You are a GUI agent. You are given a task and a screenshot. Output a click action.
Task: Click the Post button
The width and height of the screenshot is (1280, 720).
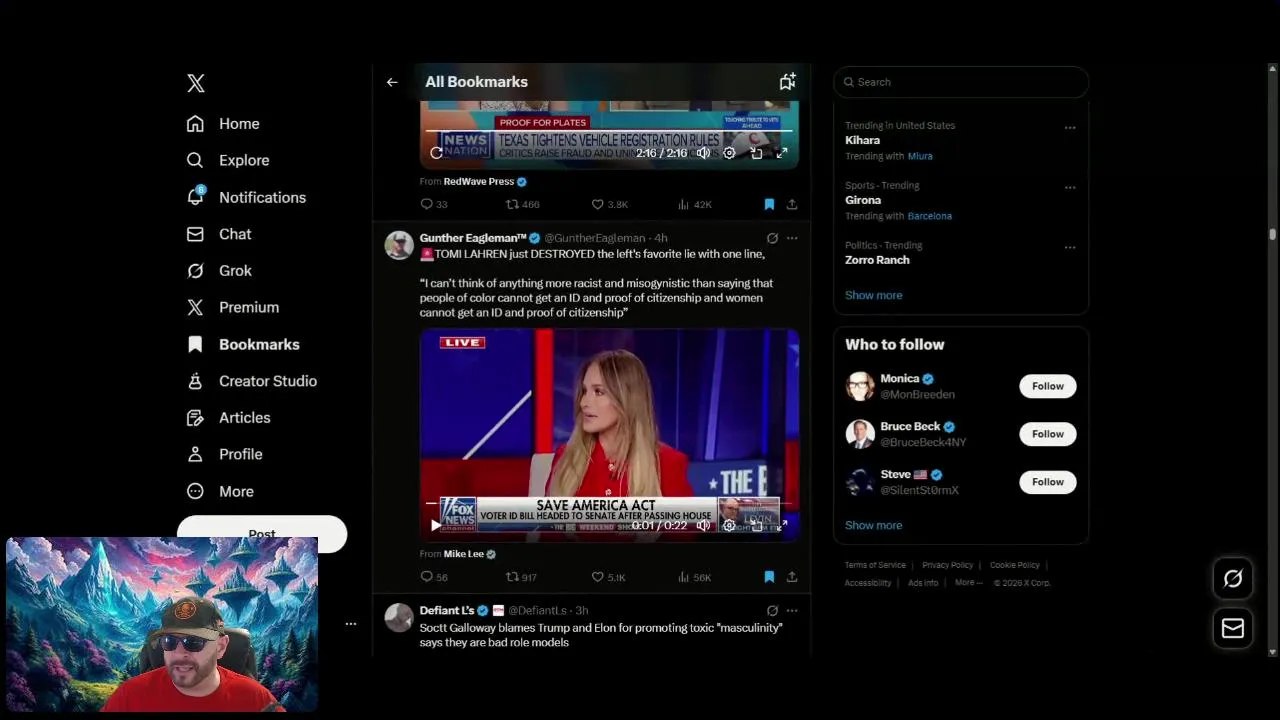click(x=262, y=533)
